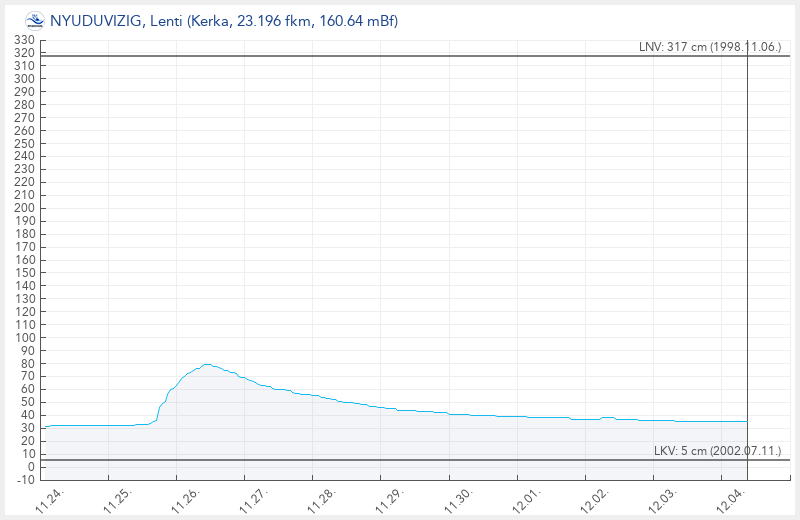800x520 pixels.
Task: Choose the 11.26. date tick label
Action: click(x=186, y=500)
